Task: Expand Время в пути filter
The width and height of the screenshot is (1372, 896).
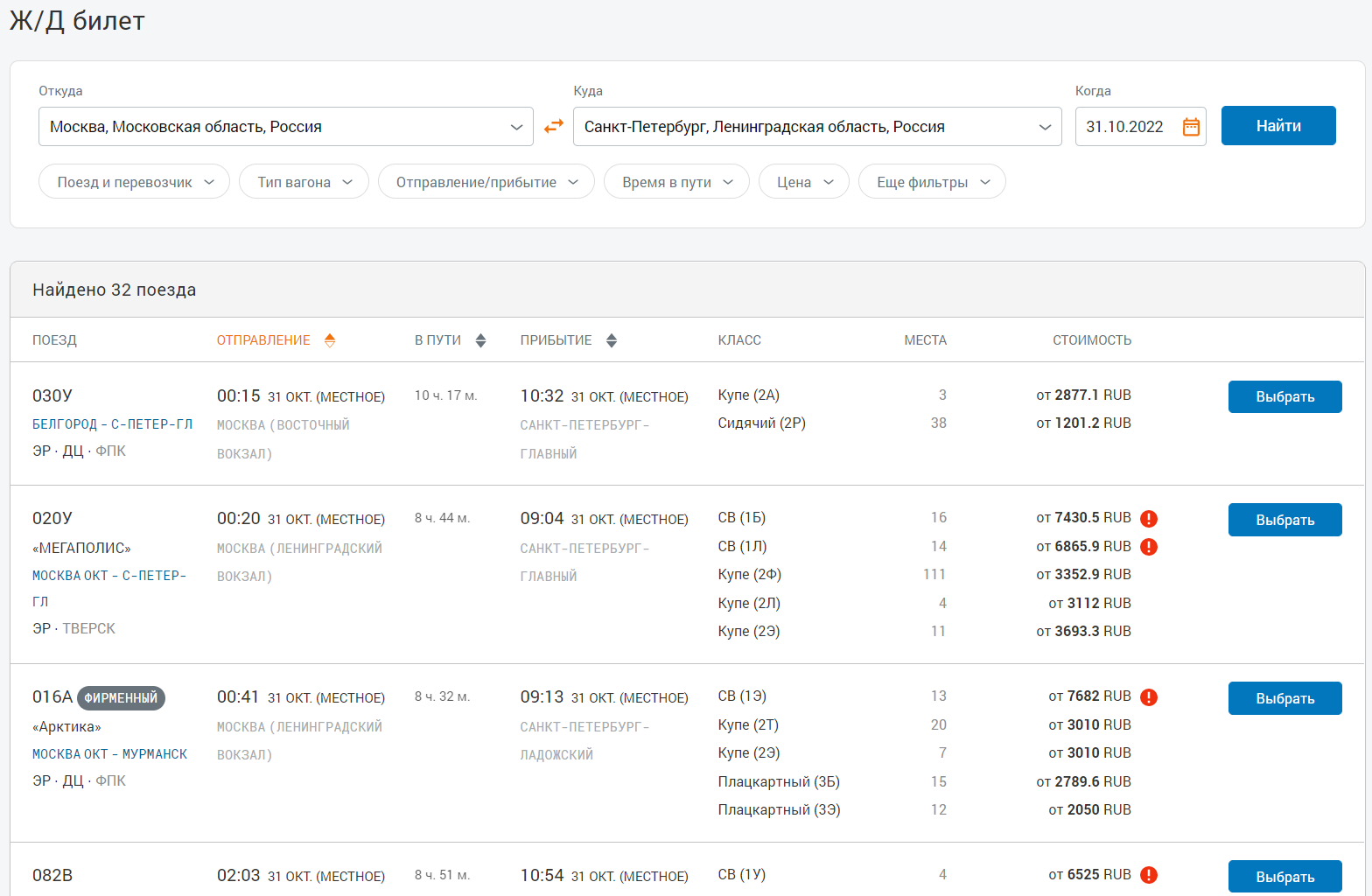Action: (676, 182)
